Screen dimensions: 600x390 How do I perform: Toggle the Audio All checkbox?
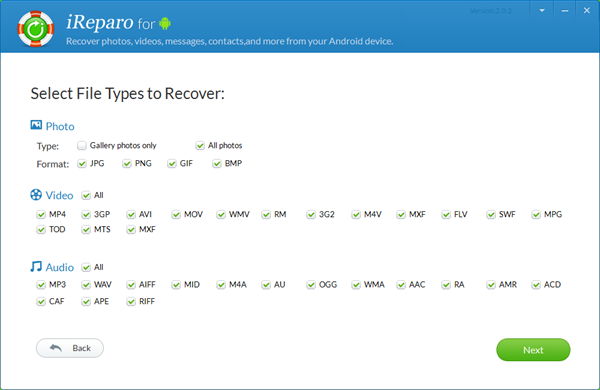[x=86, y=267]
